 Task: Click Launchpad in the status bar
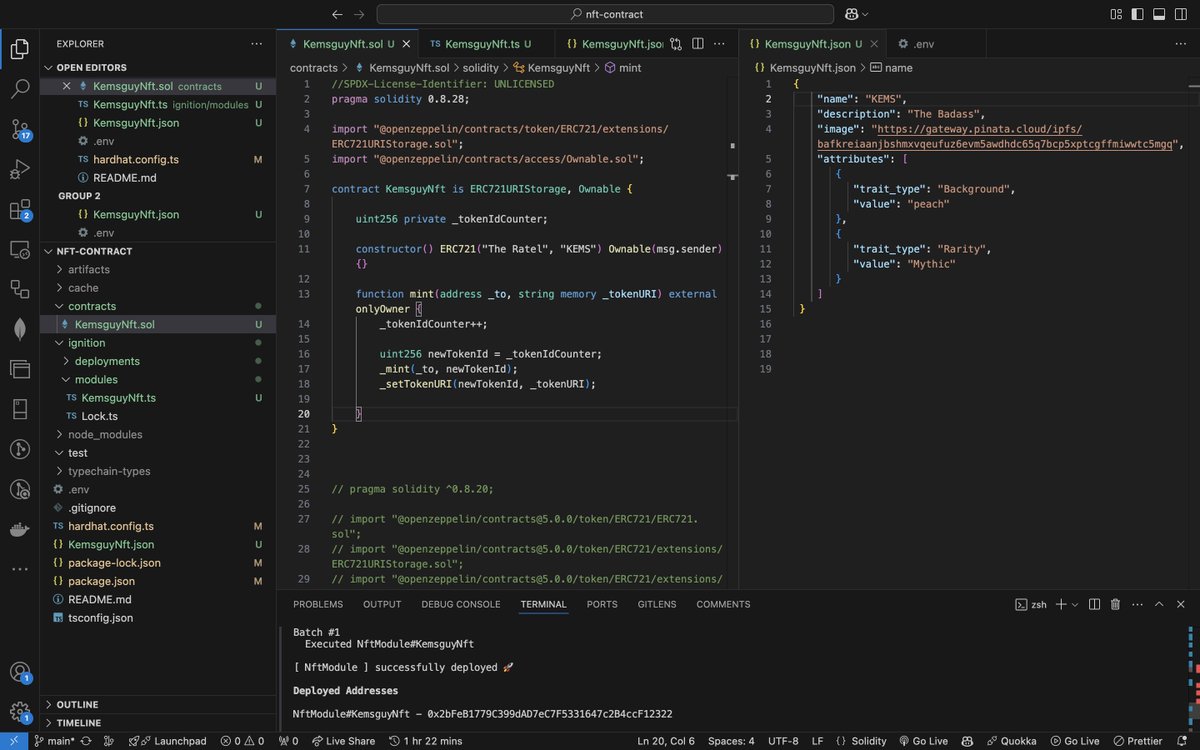click(168, 741)
